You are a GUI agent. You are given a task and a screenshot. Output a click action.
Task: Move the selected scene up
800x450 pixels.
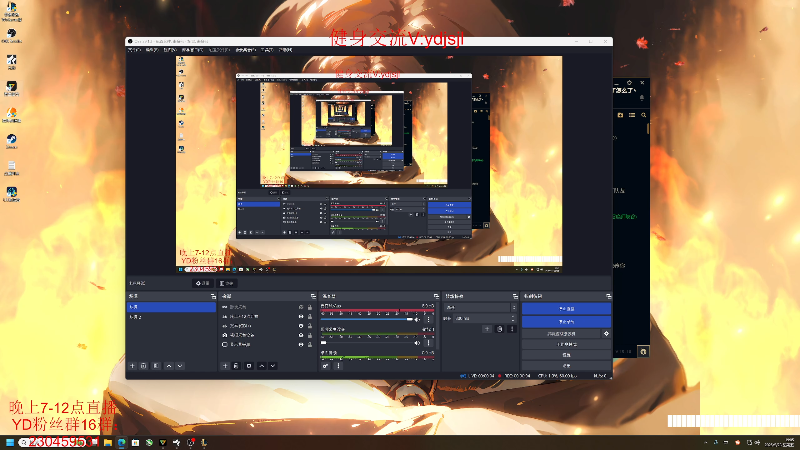[x=169, y=366]
